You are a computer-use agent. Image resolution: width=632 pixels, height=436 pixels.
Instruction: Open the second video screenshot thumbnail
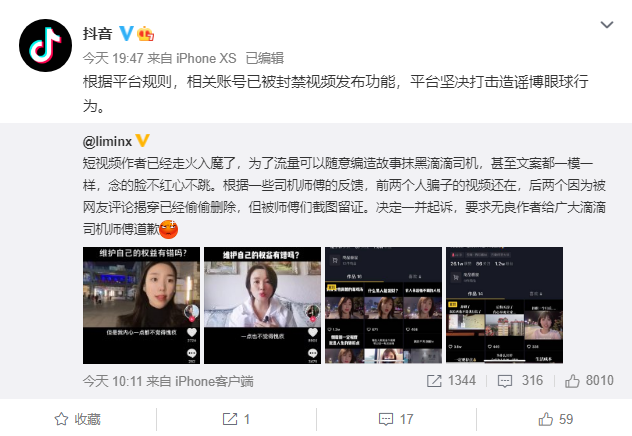pos(262,305)
